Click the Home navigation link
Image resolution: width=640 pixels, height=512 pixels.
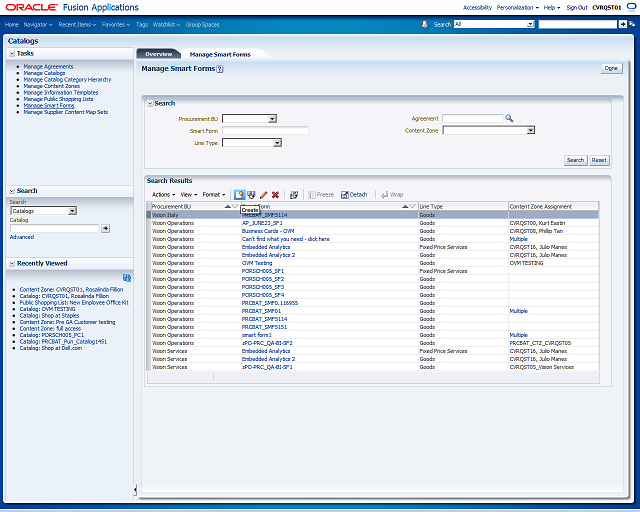pyautogui.click(x=12, y=24)
